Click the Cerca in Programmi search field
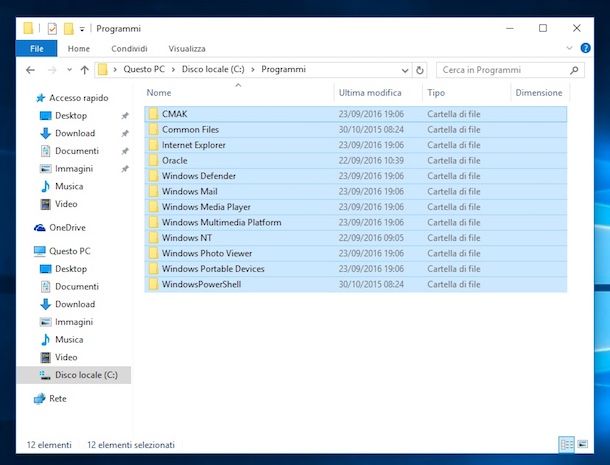610x465 pixels. (x=510, y=70)
